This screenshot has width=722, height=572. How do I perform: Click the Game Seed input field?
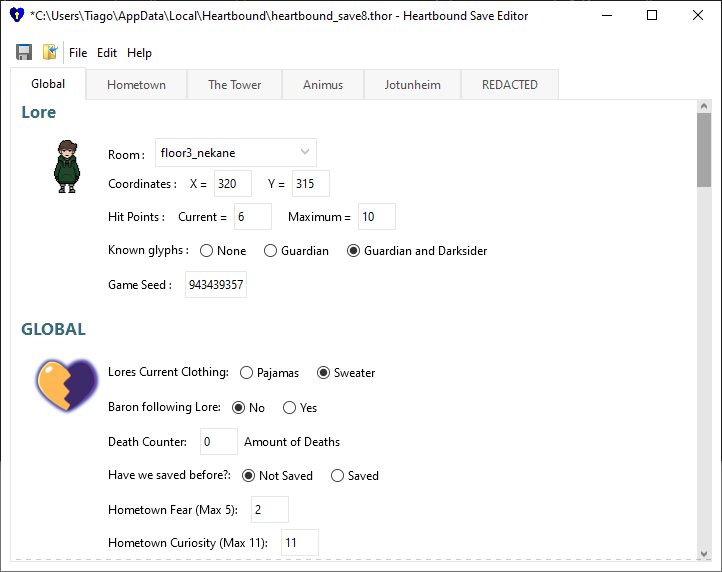click(216, 285)
